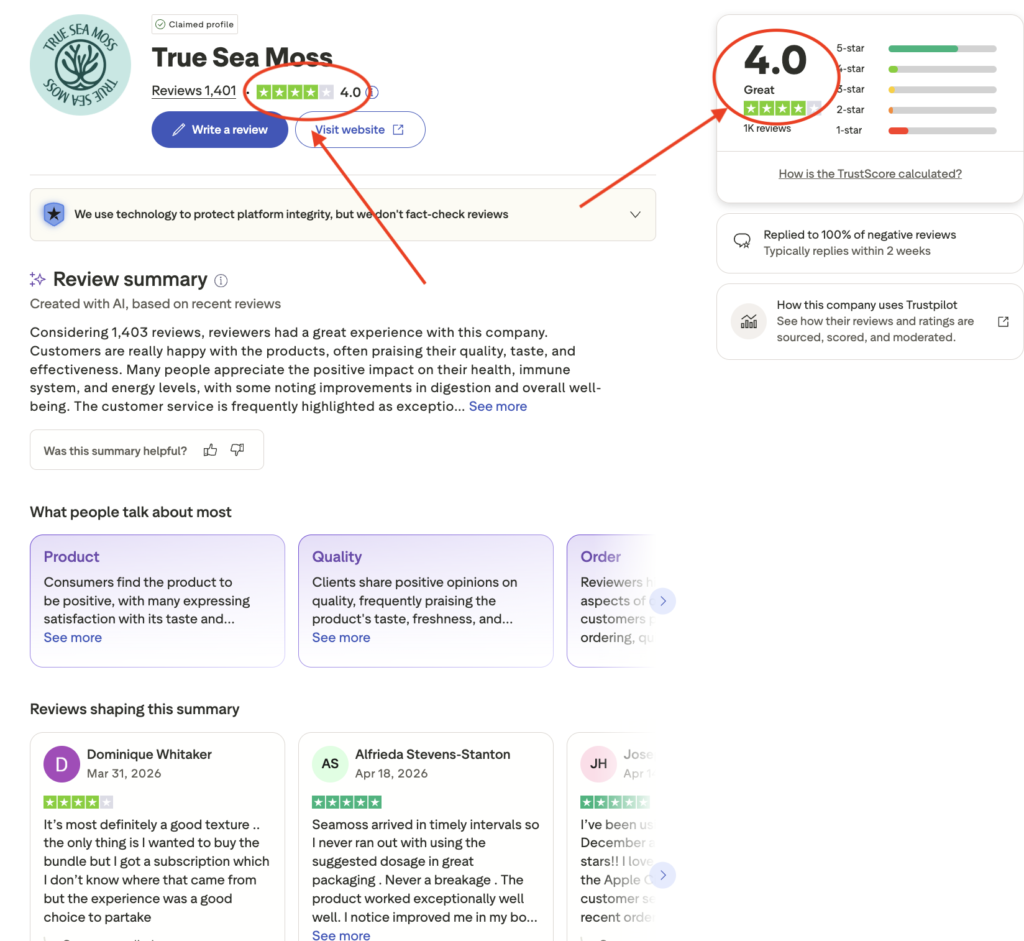1024x941 pixels.
Task: Click the True Sea Moss logo
Action: [80, 65]
